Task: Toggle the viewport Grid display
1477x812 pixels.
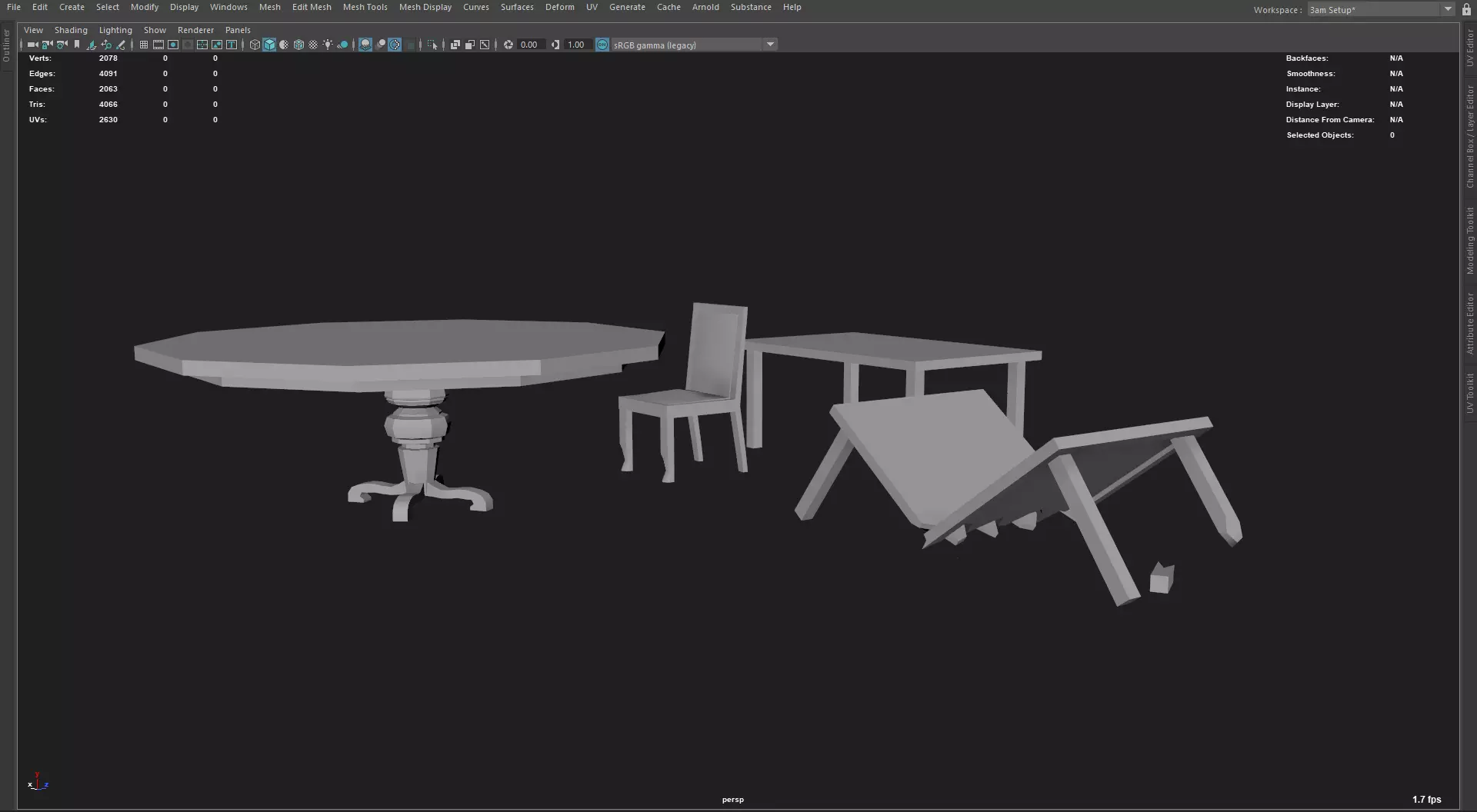Action: (x=144, y=45)
